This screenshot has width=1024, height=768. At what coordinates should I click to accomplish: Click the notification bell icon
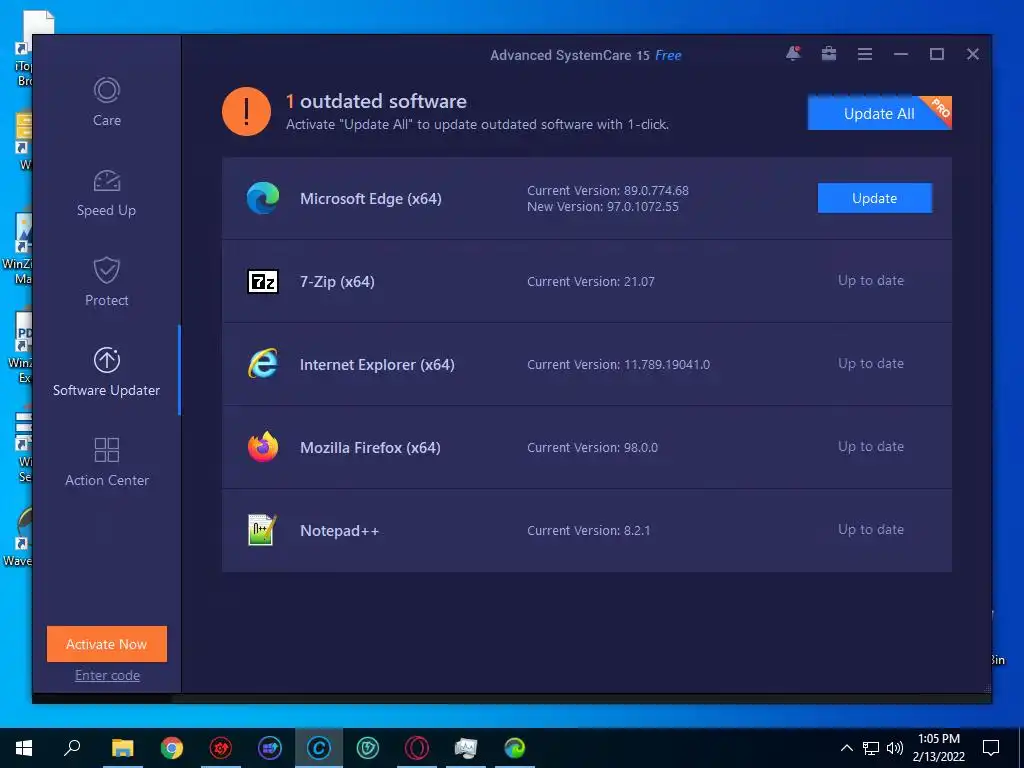tap(793, 54)
